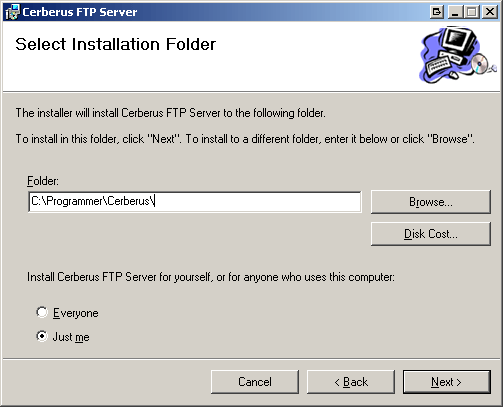Select the Everyone radio option
503x407 pixels.
[42, 312]
